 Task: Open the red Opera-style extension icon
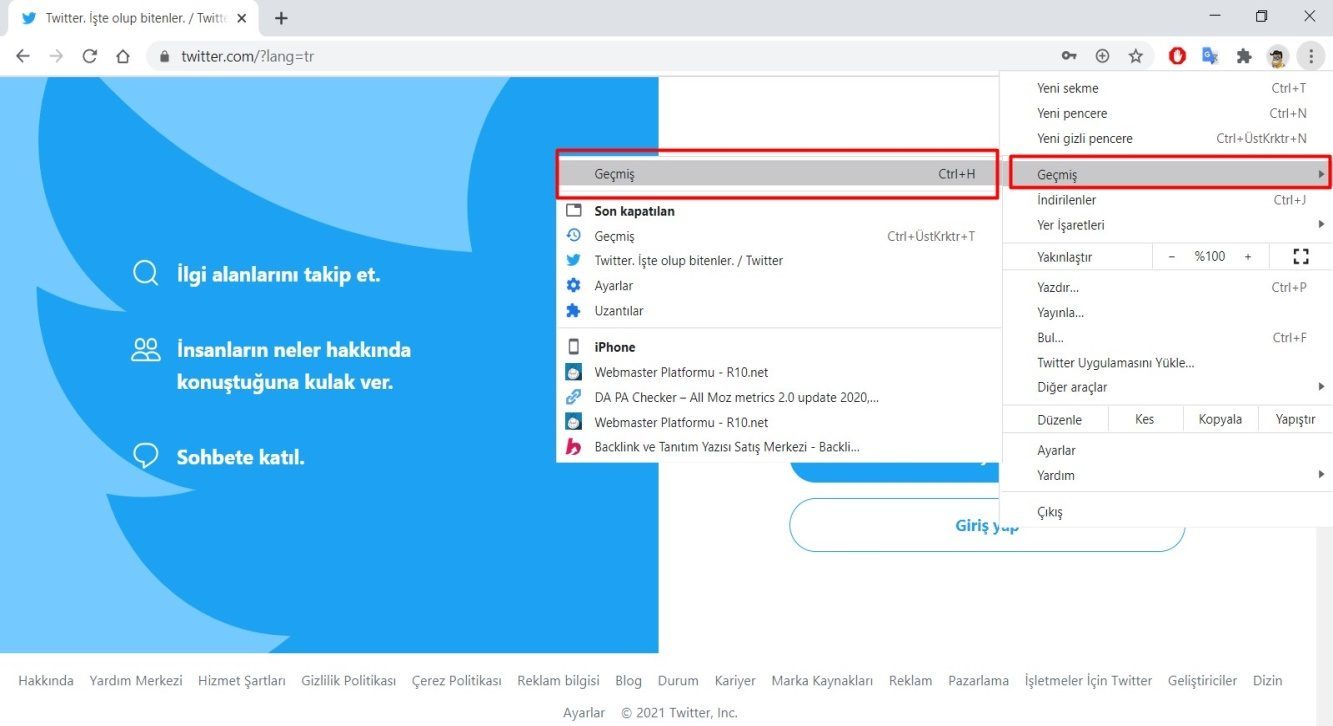[1177, 56]
